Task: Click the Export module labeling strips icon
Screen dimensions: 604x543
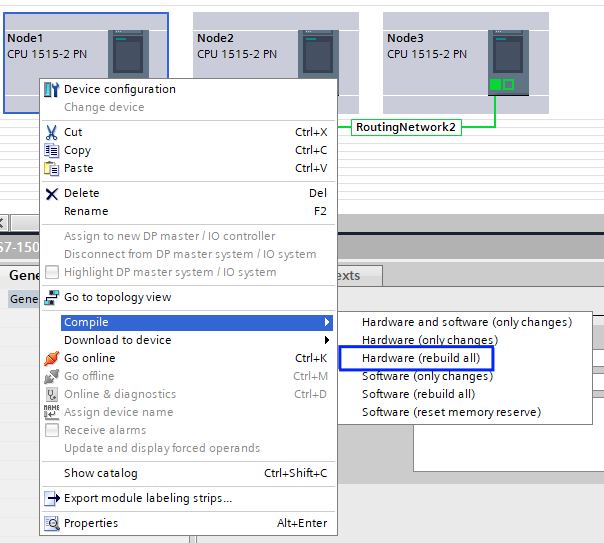Action: [52, 498]
